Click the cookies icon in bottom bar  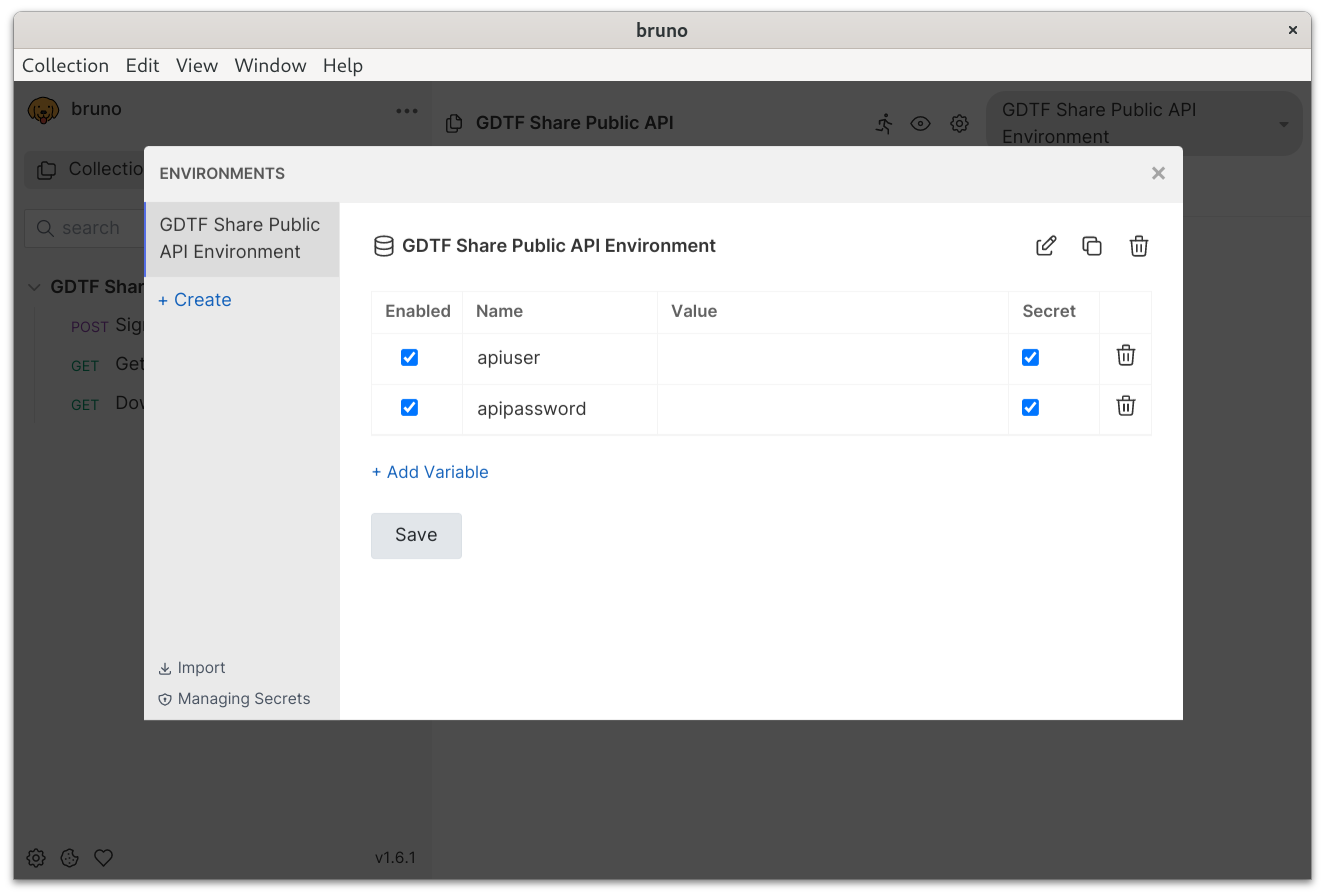coord(69,857)
